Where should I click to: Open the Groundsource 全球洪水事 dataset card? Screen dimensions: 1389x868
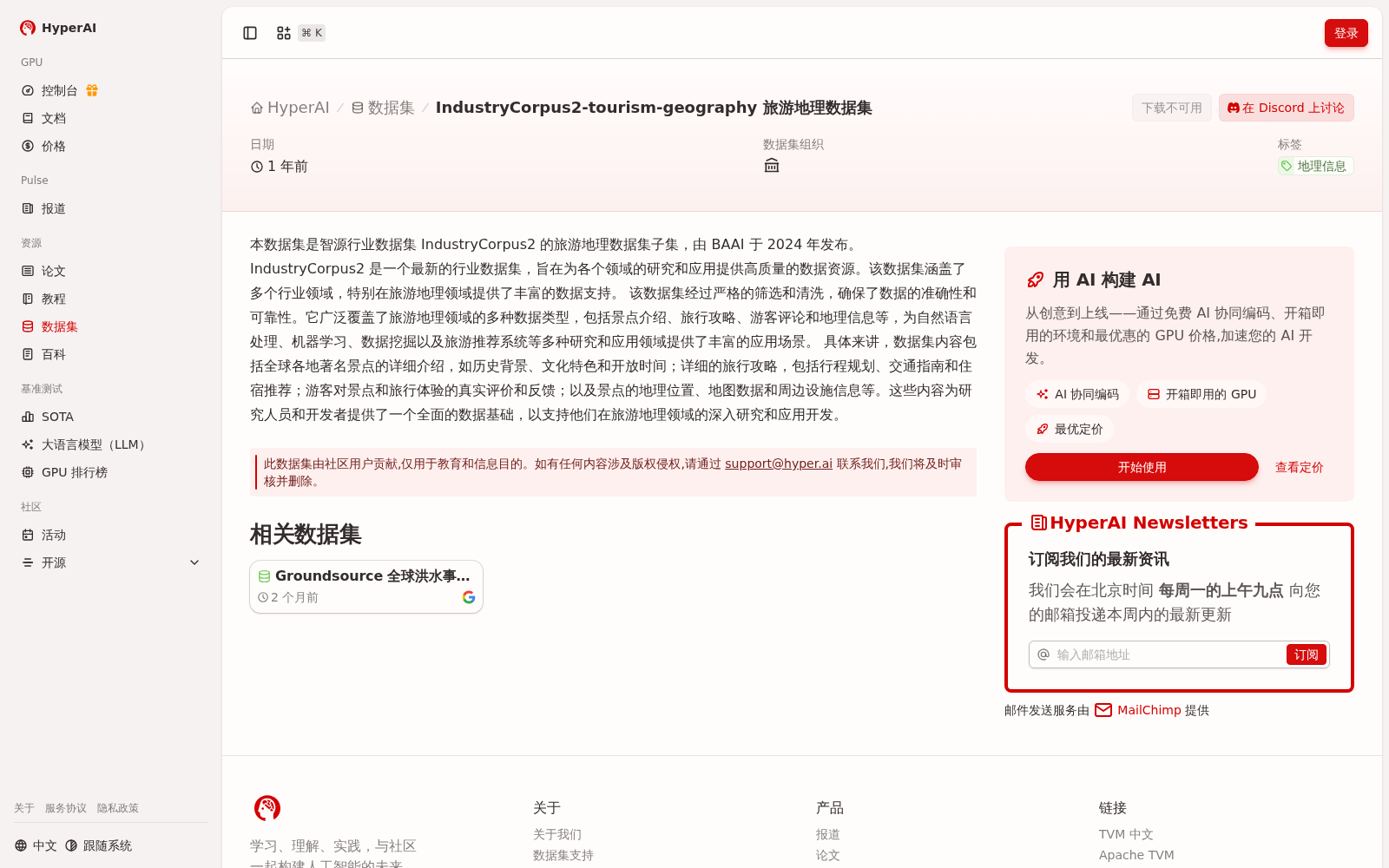pyautogui.click(x=366, y=587)
